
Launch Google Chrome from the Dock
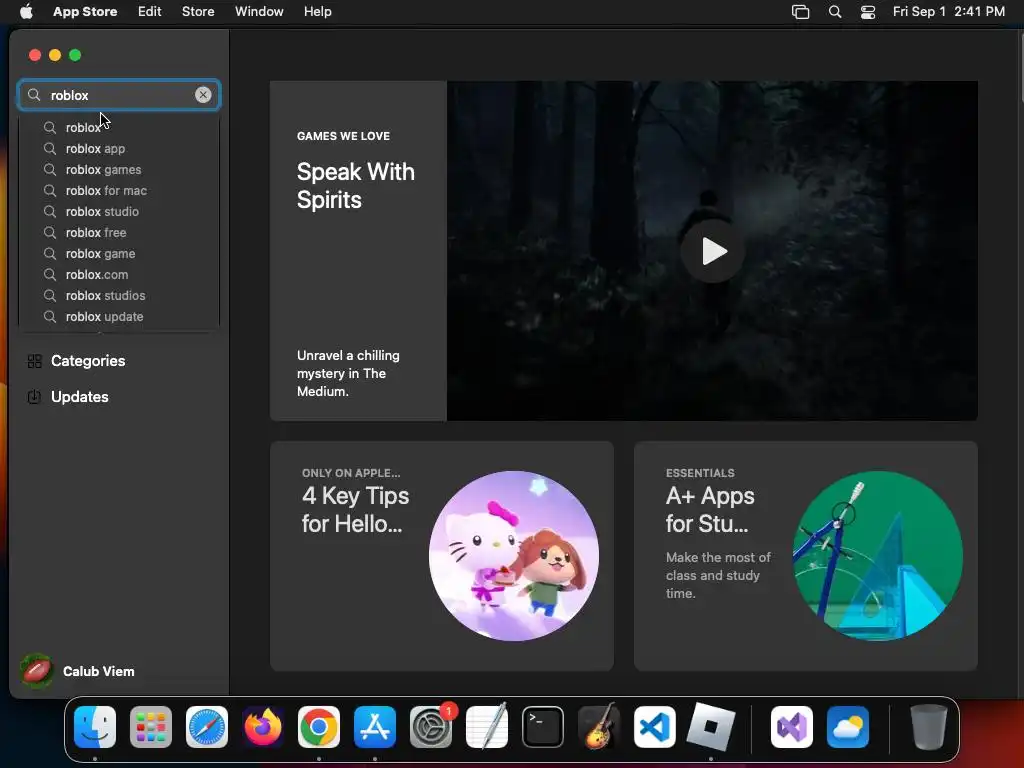[319, 726]
